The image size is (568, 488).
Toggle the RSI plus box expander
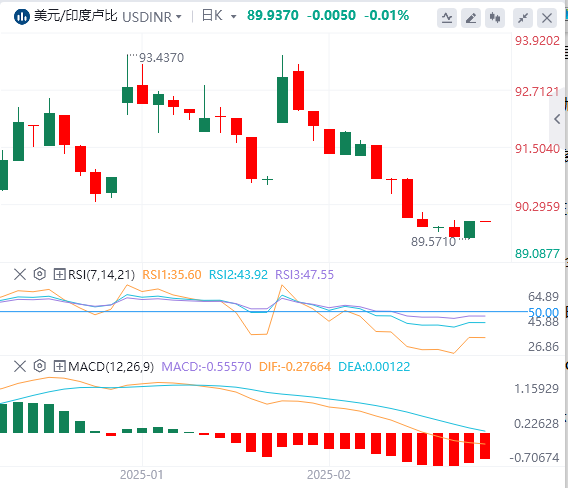pyautogui.click(x=59, y=274)
